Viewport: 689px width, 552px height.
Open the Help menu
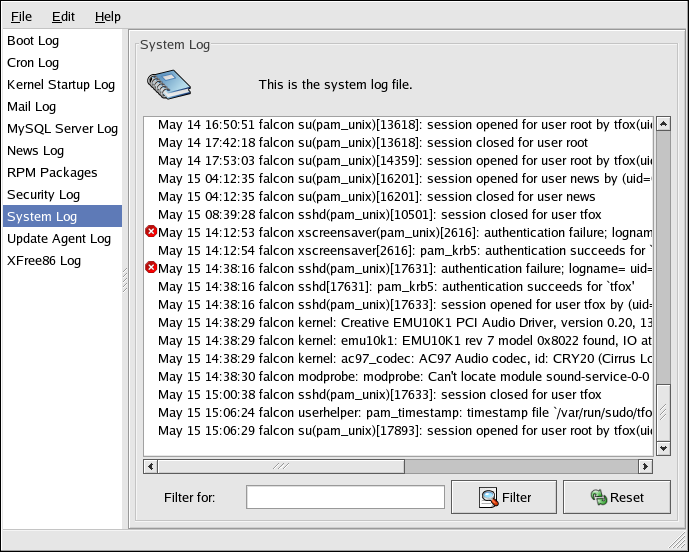tap(107, 17)
